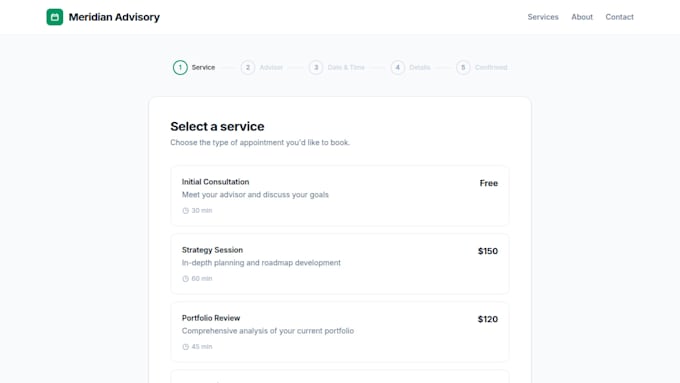This screenshot has width=680, height=383.
Task: Click 'Comprehensive analysis of your current portfolio'
Action: click(268, 331)
